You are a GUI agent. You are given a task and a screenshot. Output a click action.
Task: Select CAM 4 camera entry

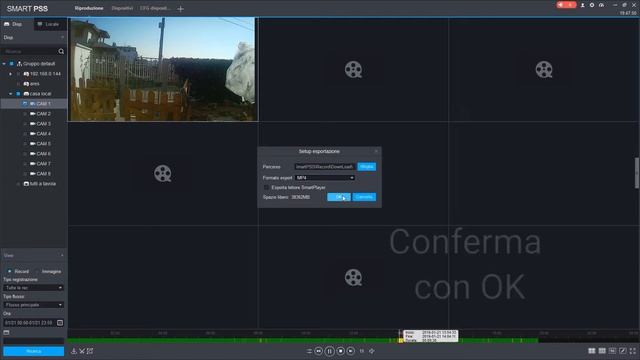point(40,134)
